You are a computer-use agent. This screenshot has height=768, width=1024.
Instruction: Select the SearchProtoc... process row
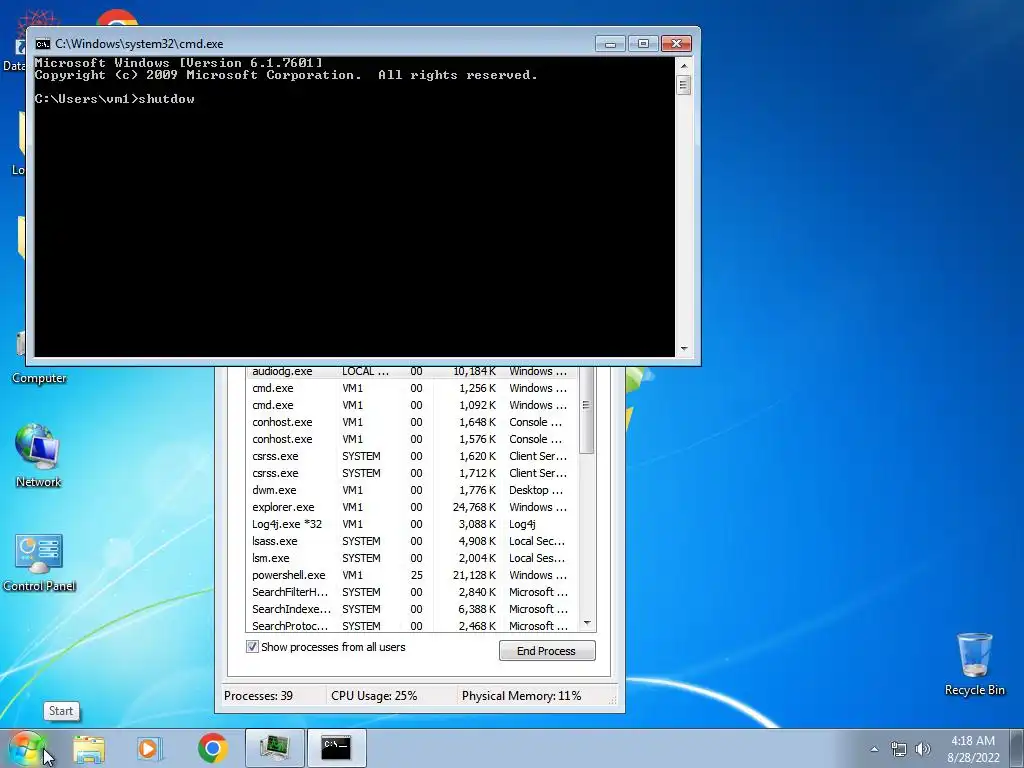pos(411,626)
